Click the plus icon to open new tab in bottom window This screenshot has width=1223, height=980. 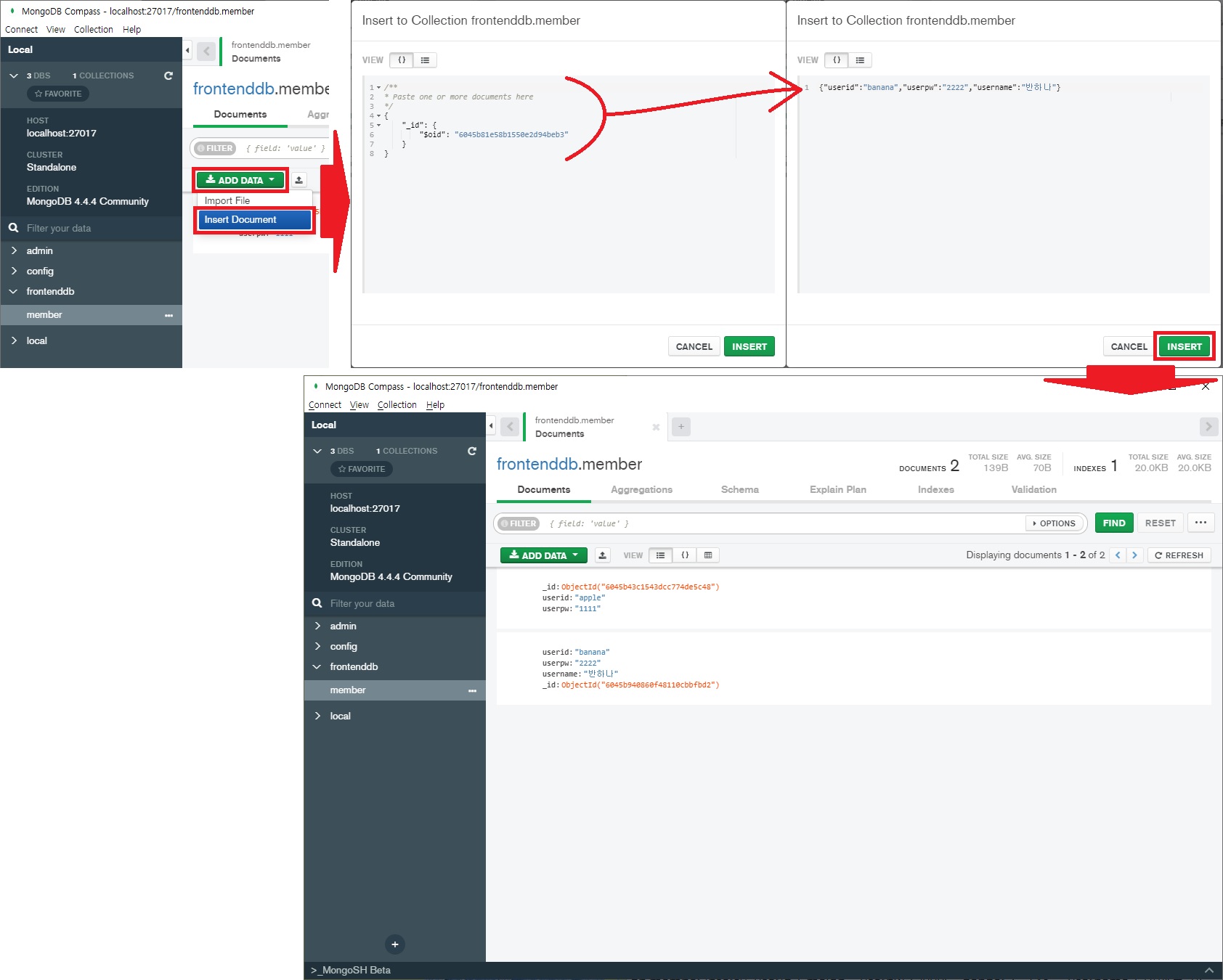pos(681,427)
